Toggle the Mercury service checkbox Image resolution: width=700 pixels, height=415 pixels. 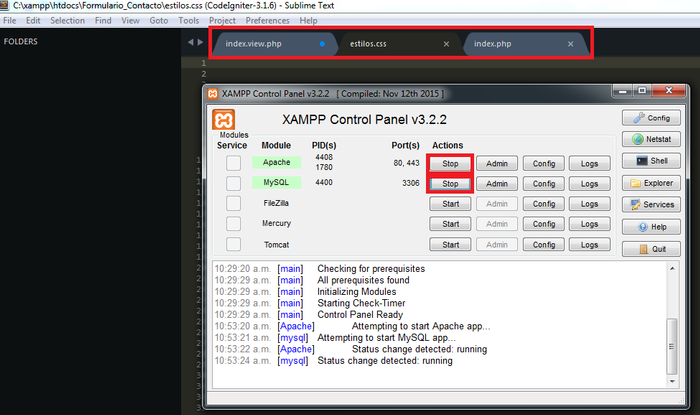[233, 223]
